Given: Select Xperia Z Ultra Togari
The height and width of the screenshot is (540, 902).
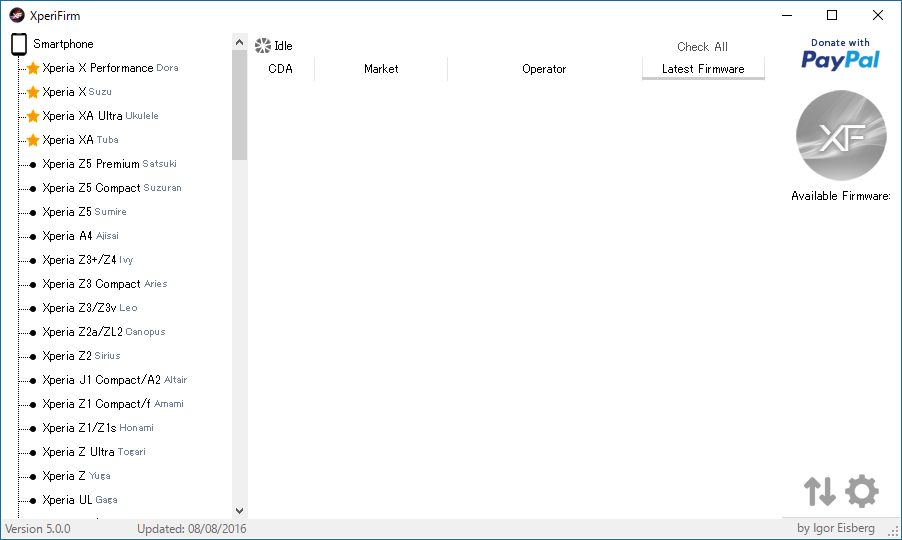Looking at the screenshot, I should tap(94, 452).
